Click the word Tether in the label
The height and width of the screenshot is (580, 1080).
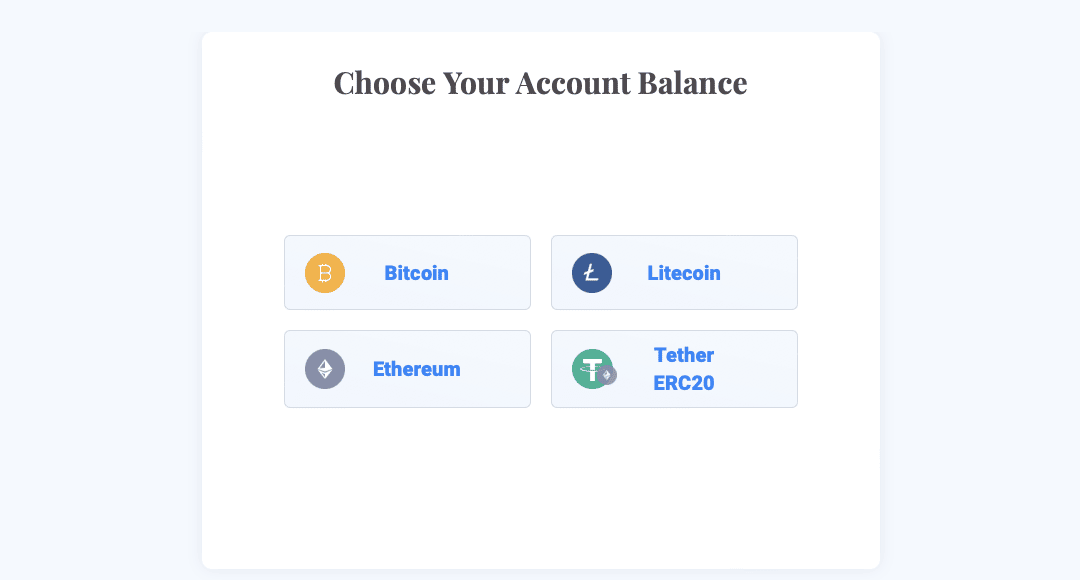(684, 355)
